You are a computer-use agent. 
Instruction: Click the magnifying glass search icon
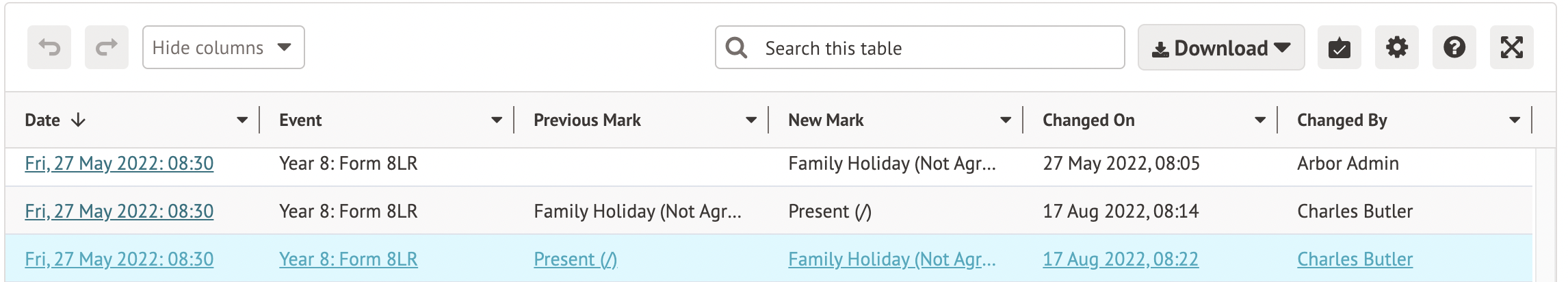point(736,48)
